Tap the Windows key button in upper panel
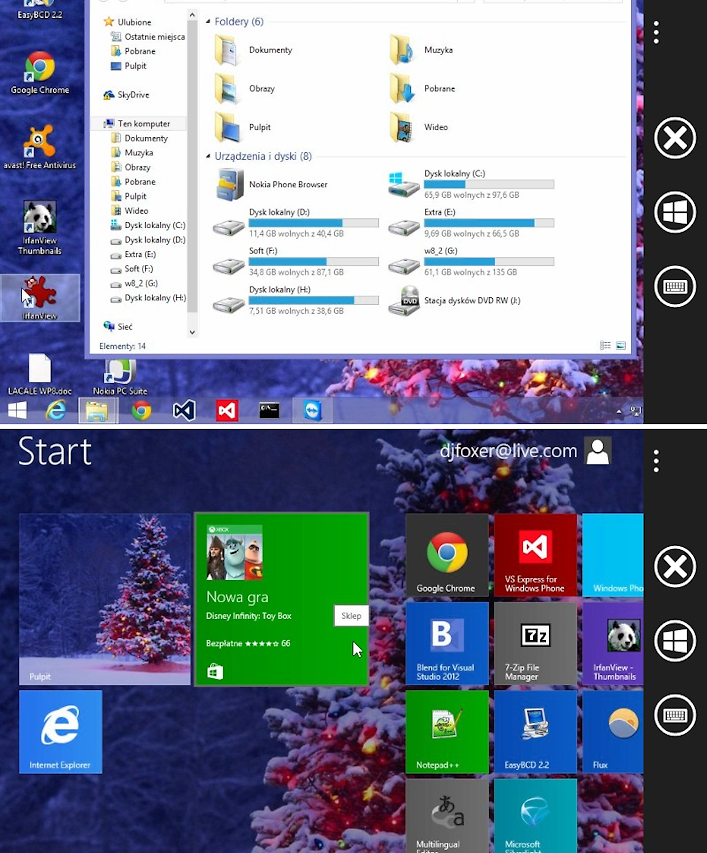This screenshot has height=853, width=707. pyautogui.click(x=675, y=212)
